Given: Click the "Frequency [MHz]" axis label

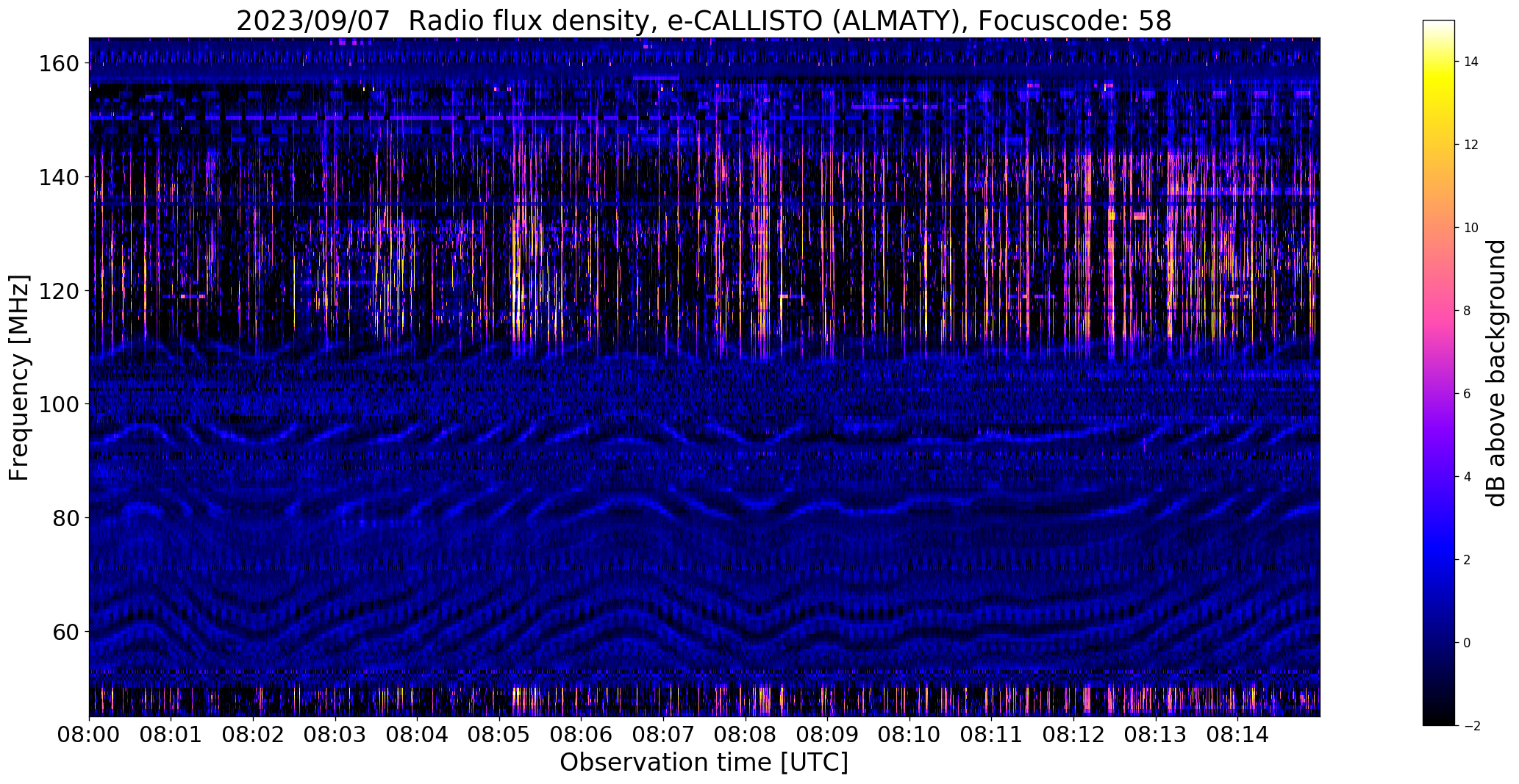Looking at the screenshot, I should 20,378.
